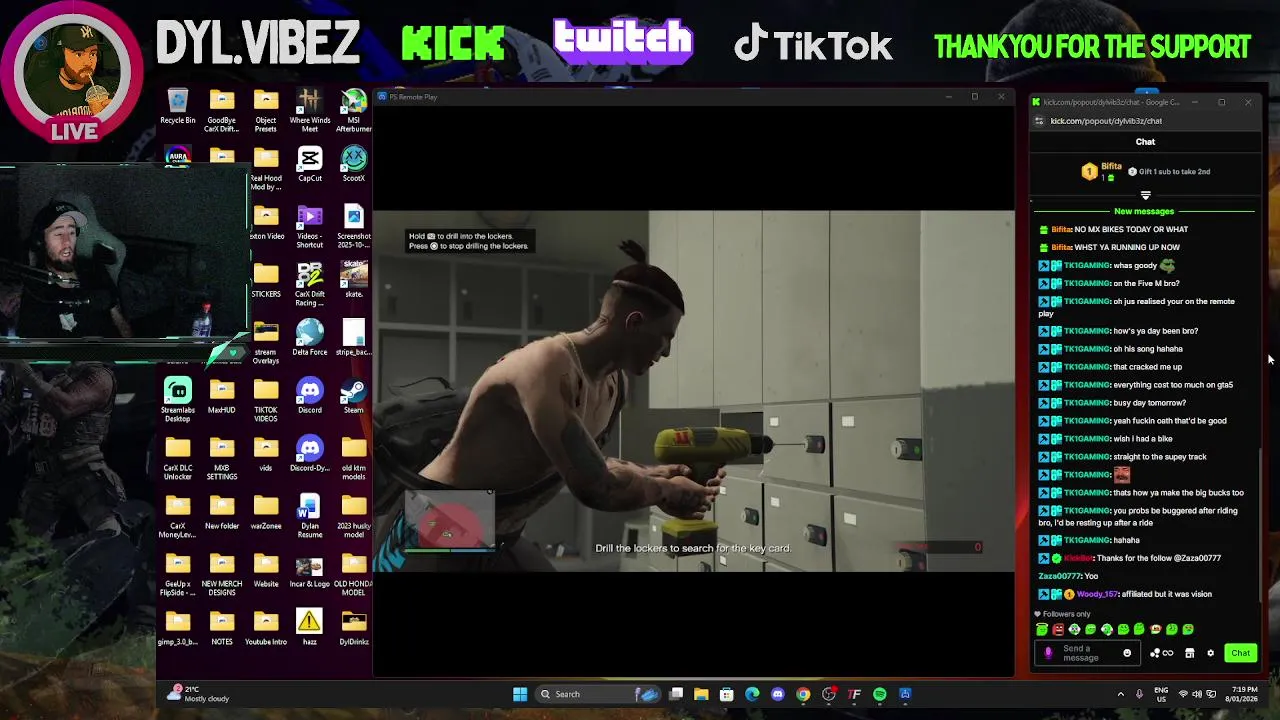Click the microphone icon in message box
This screenshot has height=720, width=1280.
[1048, 653]
